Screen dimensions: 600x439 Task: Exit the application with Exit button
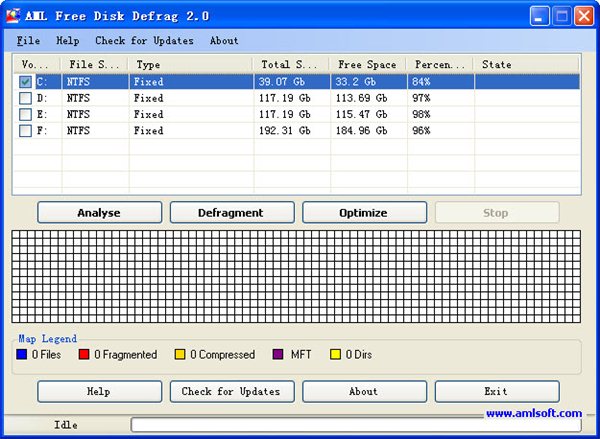coord(496,391)
